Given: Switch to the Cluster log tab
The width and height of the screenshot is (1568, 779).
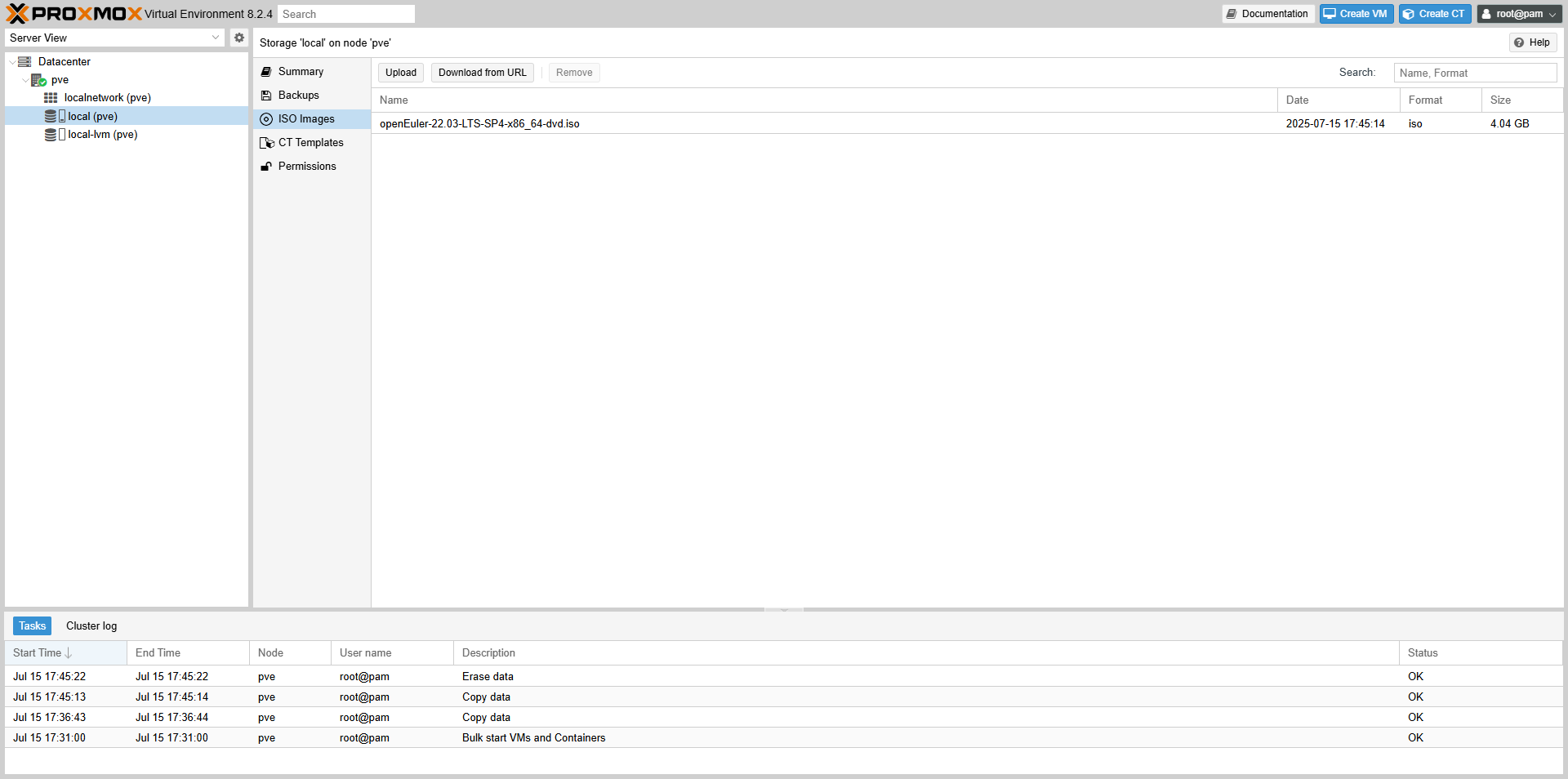Looking at the screenshot, I should click(91, 626).
